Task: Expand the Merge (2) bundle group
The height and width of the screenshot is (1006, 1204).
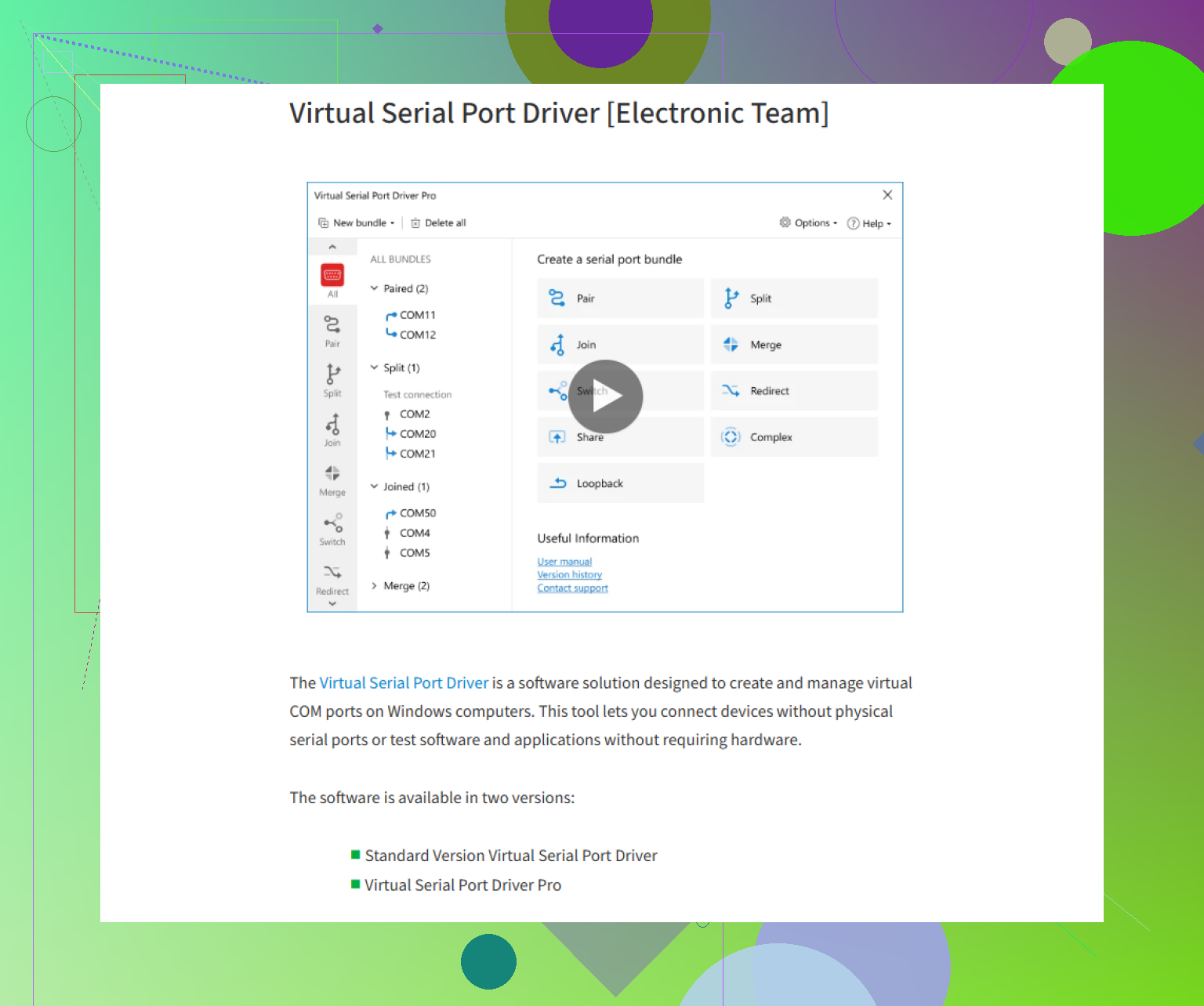Action: point(375,586)
